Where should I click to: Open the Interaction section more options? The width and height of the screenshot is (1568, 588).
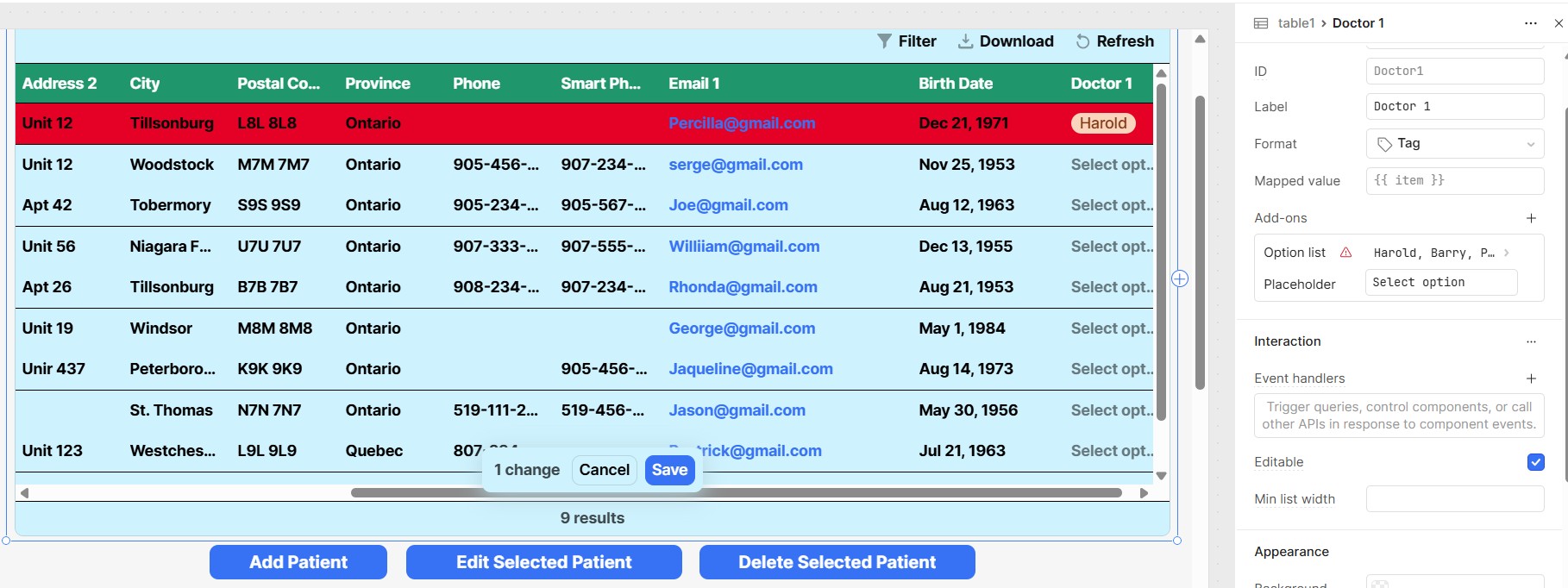[1531, 341]
